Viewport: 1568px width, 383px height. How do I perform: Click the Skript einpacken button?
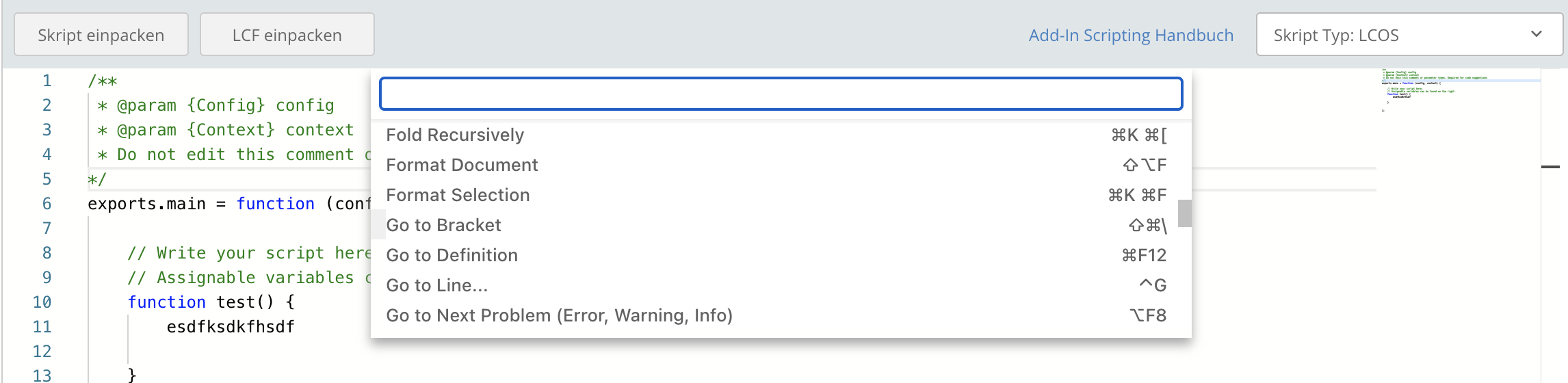pyautogui.click(x=101, y=35)
